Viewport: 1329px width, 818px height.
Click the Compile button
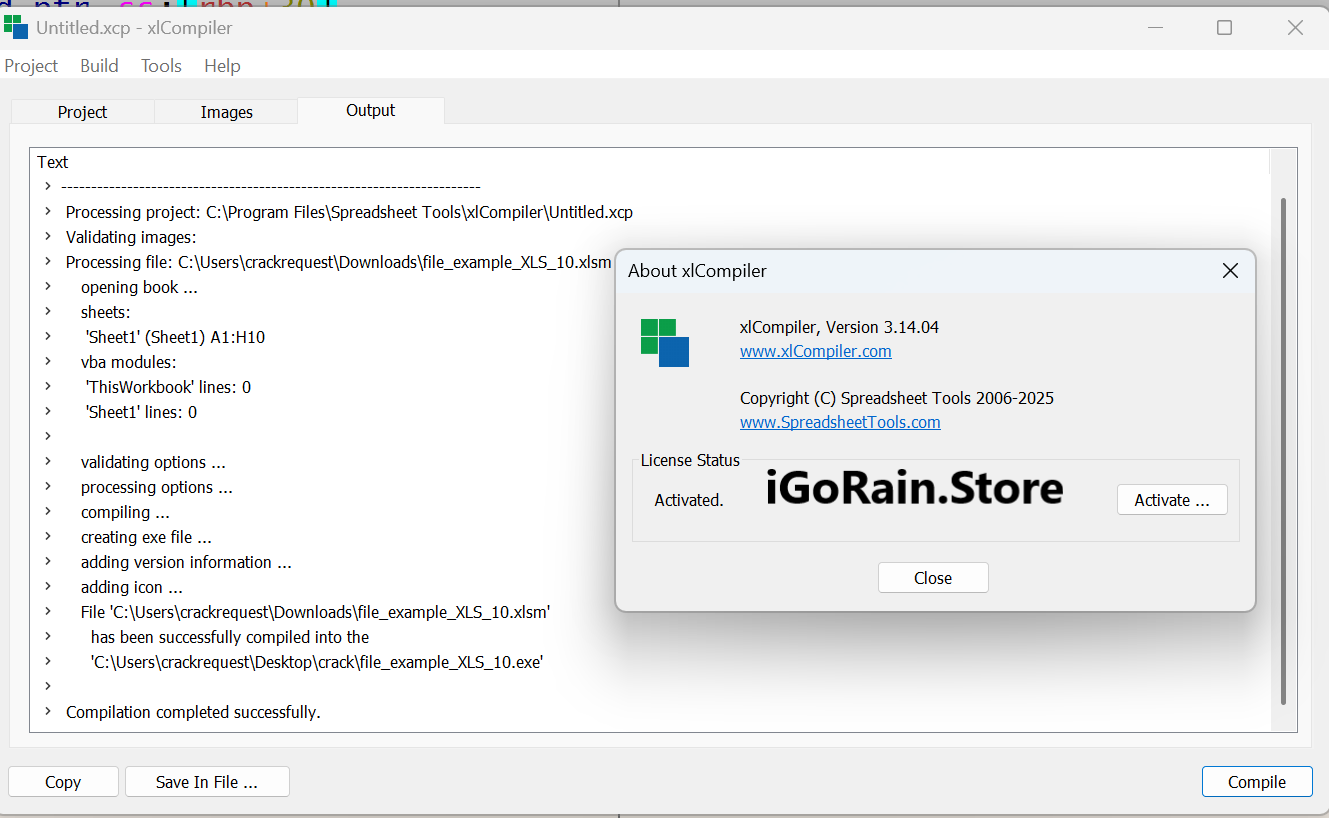1257,782
